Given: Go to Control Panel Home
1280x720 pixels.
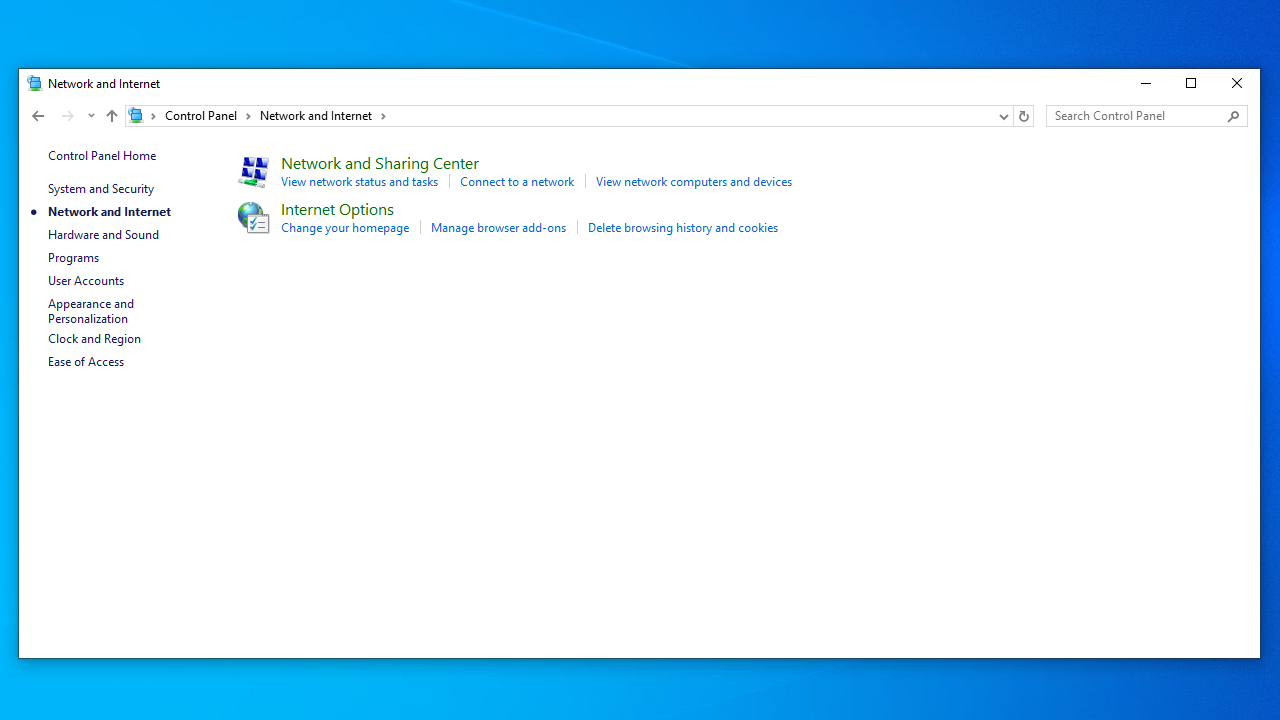Looking at the screenshot, I should [102, 156].
